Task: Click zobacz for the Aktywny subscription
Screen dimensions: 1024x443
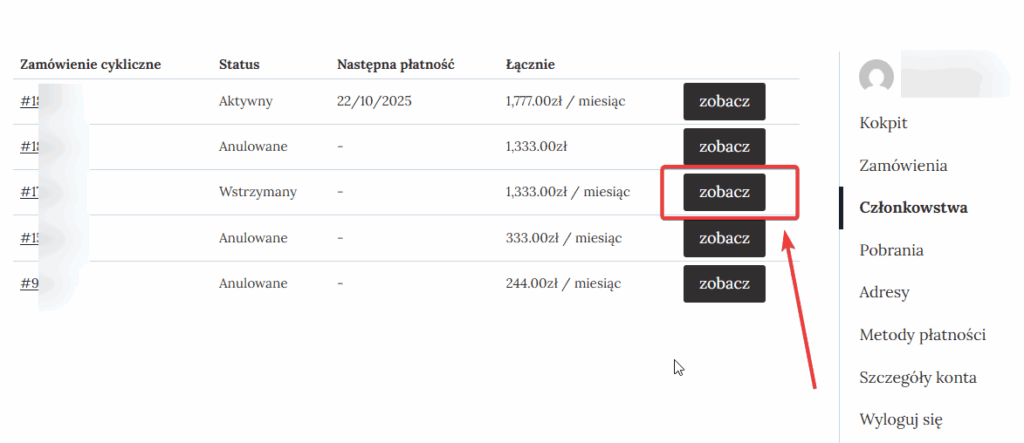Action: [724, 101]
